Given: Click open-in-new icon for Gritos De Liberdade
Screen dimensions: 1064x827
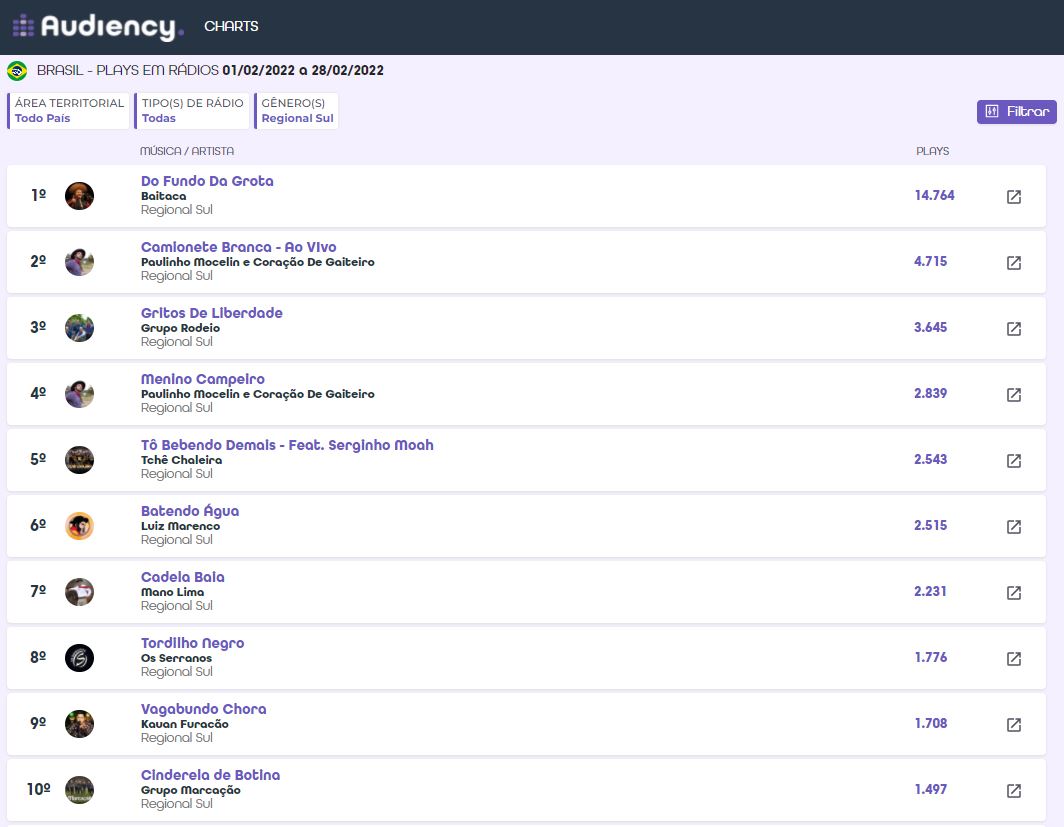Looking at the screenshot, I should point(1013,329).
